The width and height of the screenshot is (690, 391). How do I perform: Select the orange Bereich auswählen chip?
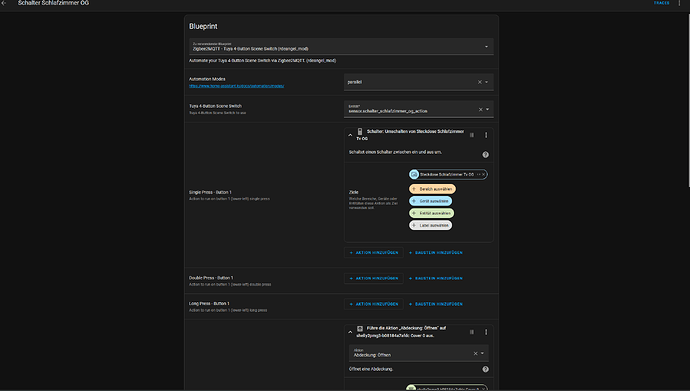coord(432,189)
